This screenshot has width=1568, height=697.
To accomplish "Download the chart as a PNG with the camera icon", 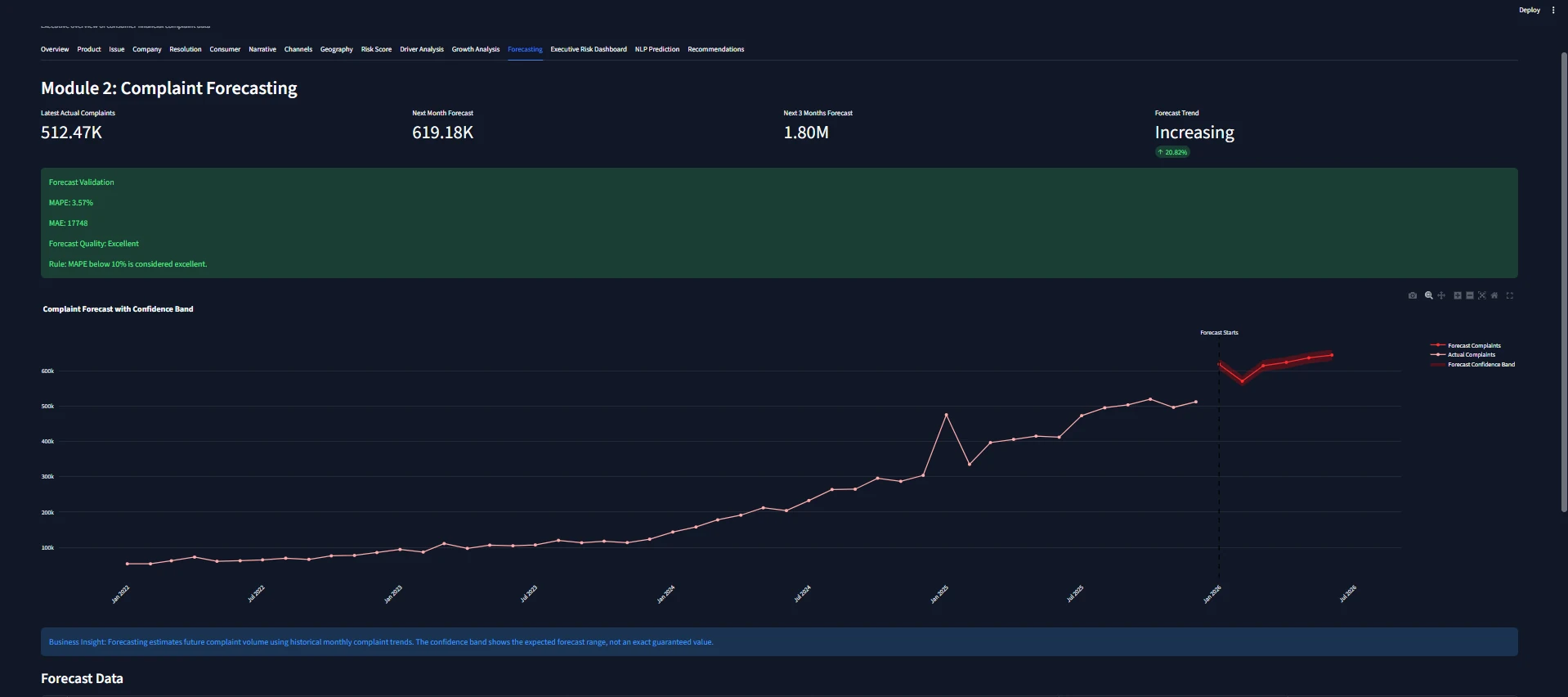I will point(1413,295).
